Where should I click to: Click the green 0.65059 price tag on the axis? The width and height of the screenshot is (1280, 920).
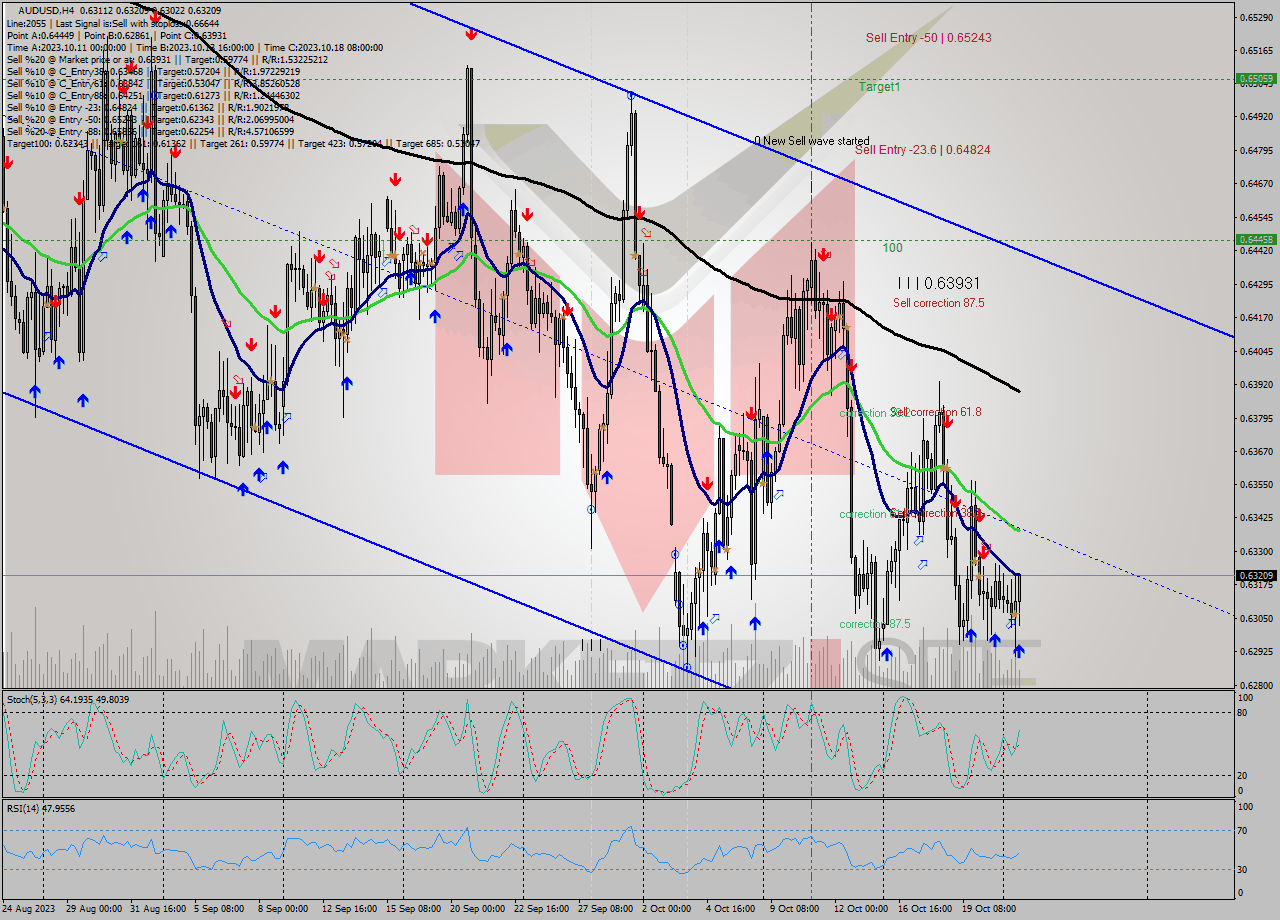[1255, 78]
